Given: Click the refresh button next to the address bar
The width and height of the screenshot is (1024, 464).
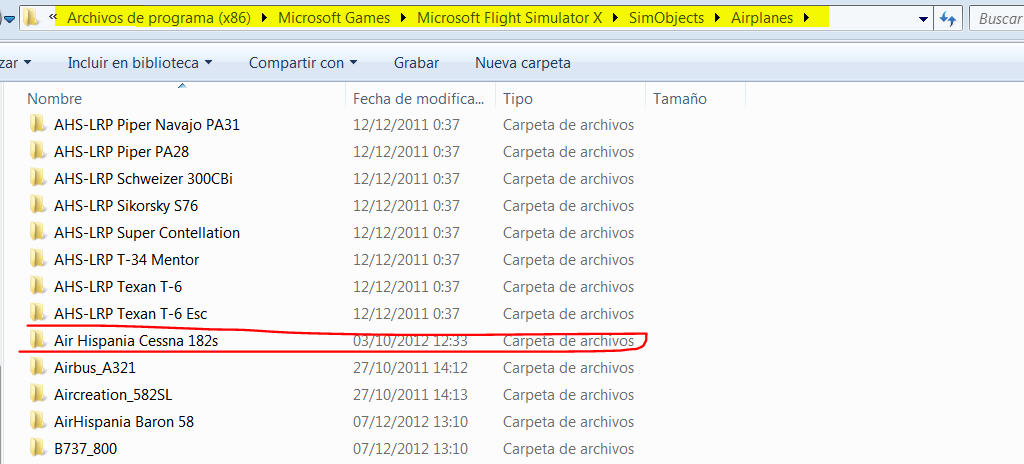Looking at the screenshot, I should point(948,18).
